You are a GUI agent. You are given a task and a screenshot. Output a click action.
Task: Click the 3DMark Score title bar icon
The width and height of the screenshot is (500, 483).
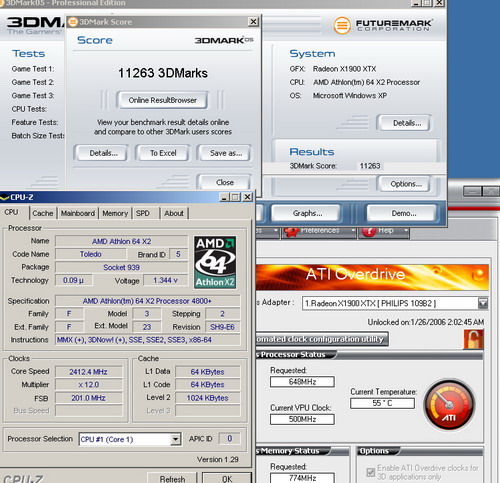click(x=72, y=22)
